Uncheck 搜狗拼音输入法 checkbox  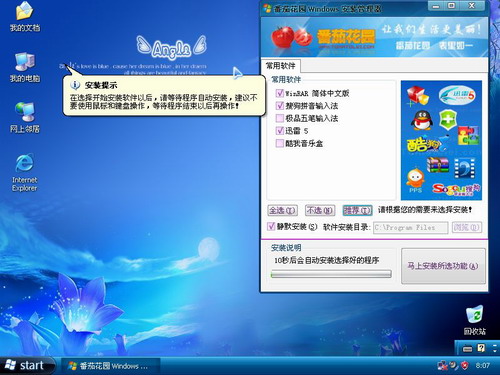(x=280, y=106)
